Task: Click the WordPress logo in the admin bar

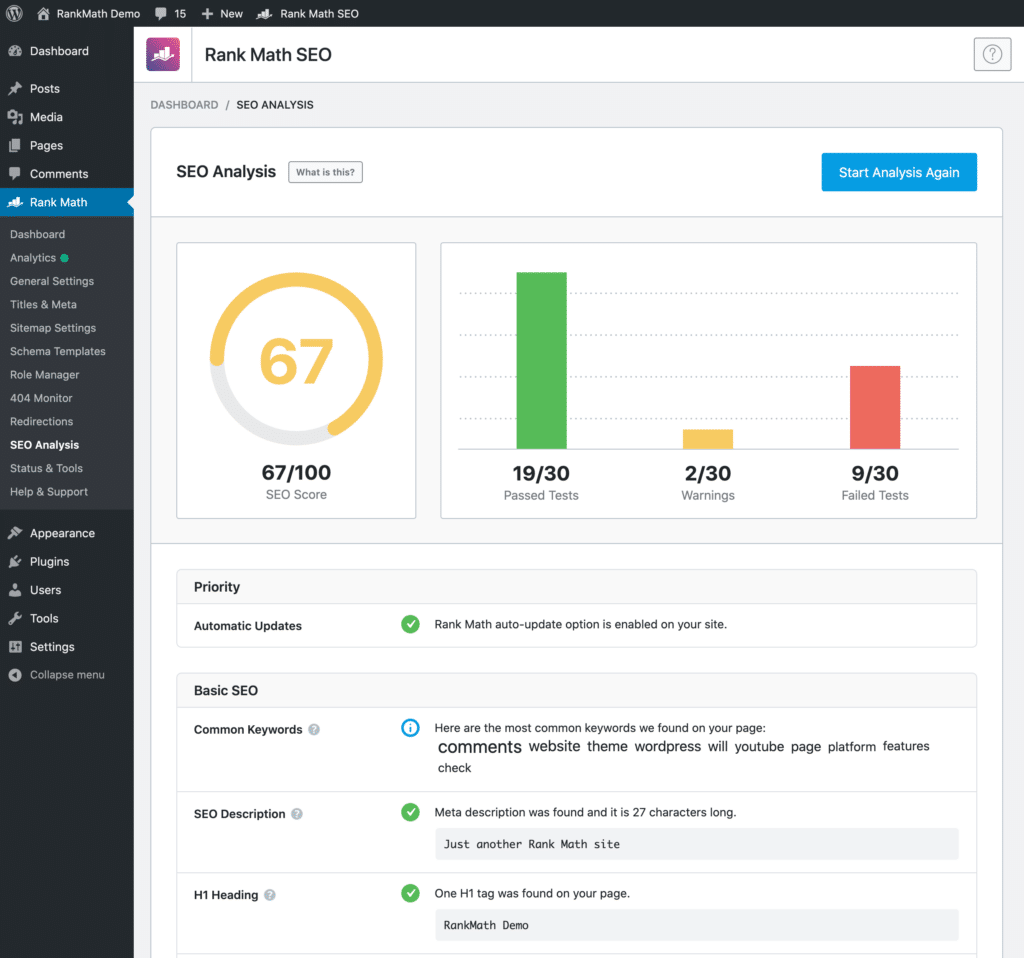Action: [x=16, y=13]
